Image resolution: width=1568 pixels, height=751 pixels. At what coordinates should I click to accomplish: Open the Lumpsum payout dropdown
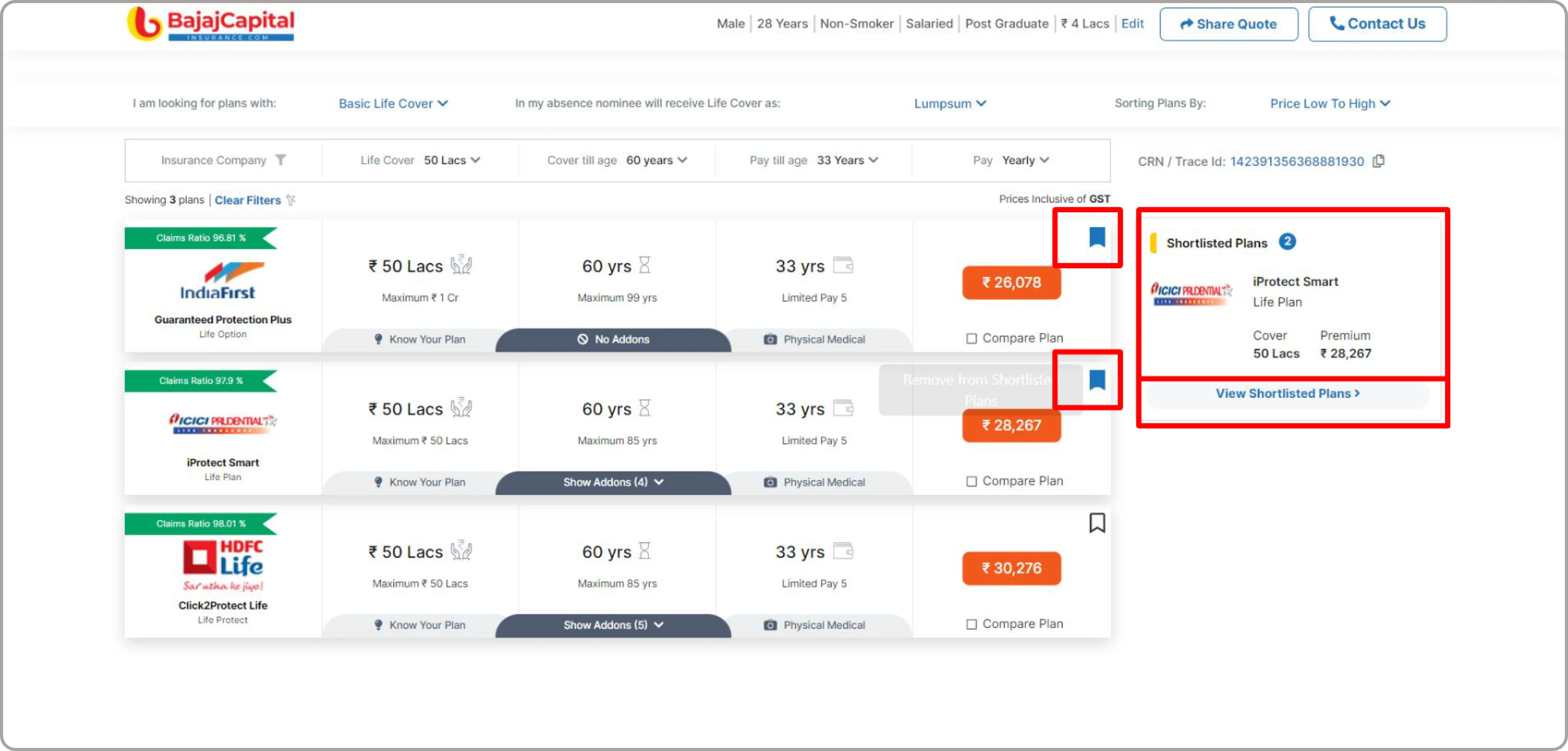point(950,103)
